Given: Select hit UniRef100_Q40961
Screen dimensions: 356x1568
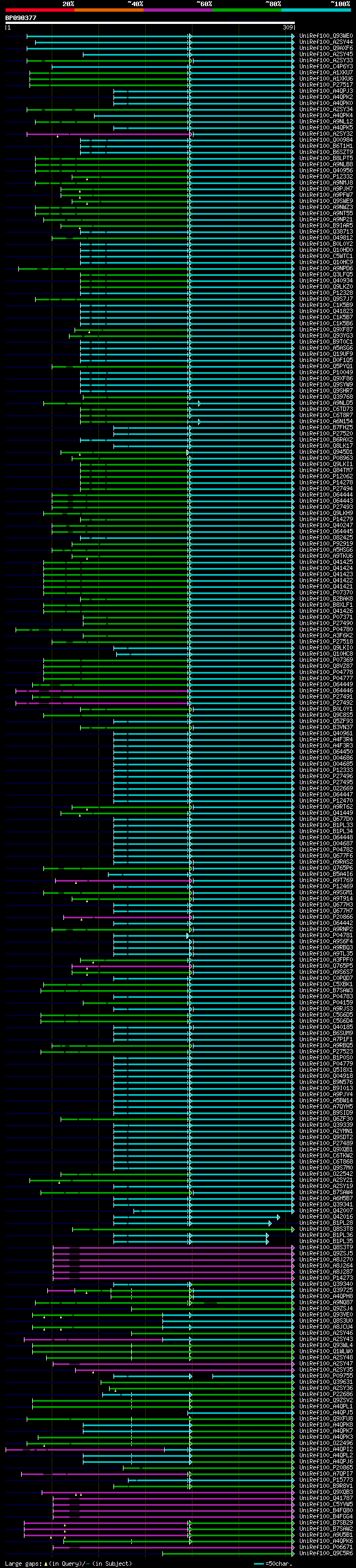Looking at the screenshot, I should 325,733.
